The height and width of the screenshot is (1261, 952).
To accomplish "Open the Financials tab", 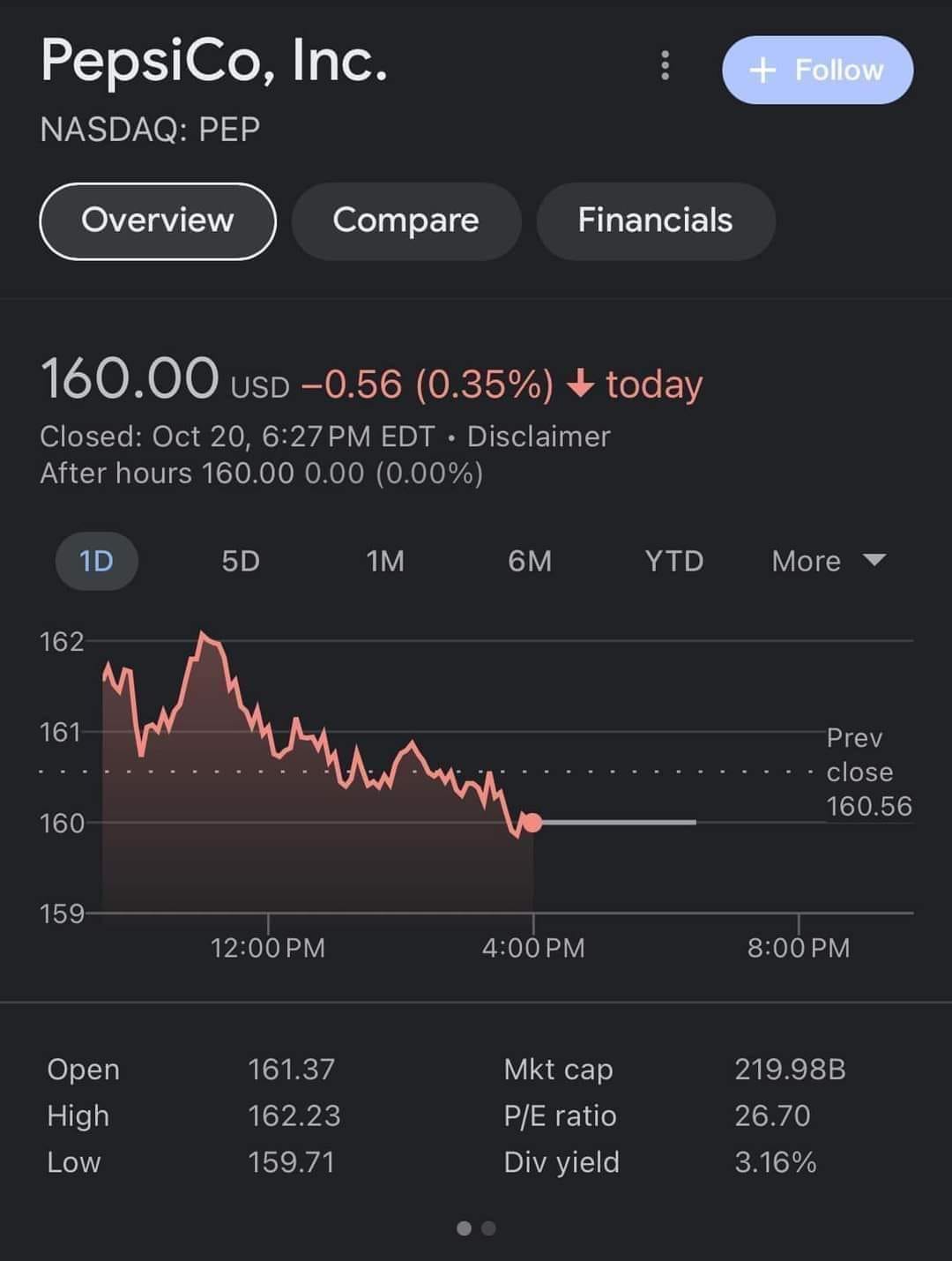I will [x=655, y=220].
